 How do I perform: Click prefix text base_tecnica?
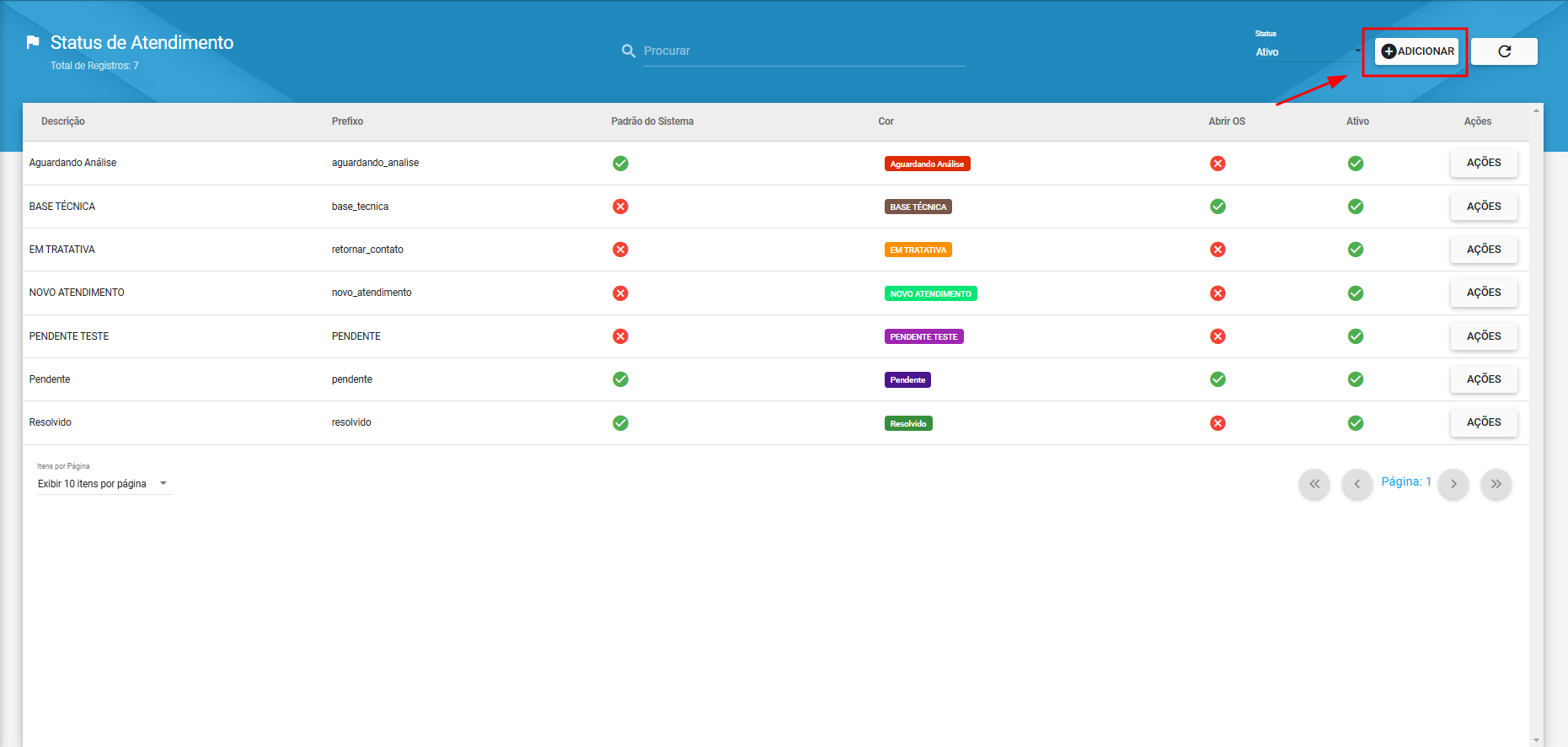(360, 207)
